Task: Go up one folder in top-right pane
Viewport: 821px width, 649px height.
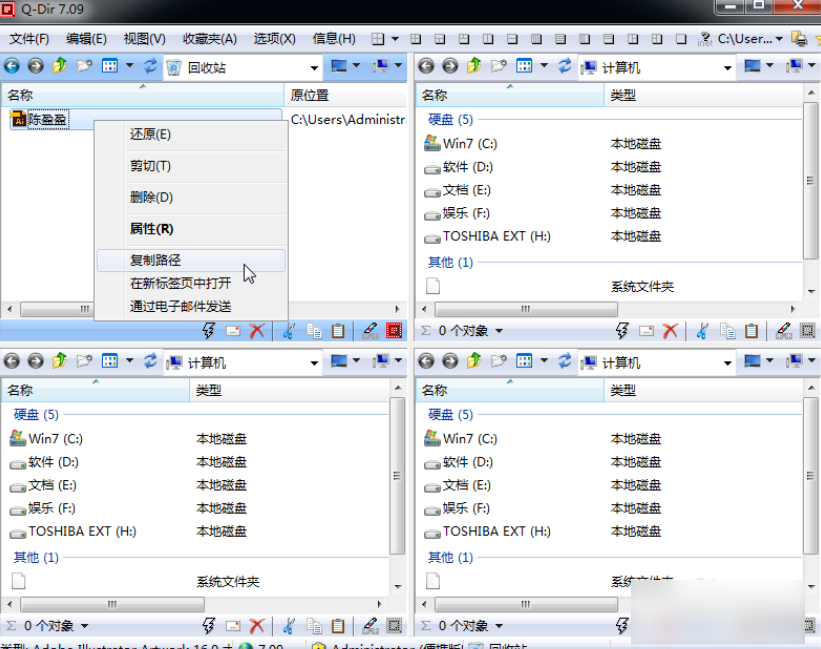Action: pos(474,66)
